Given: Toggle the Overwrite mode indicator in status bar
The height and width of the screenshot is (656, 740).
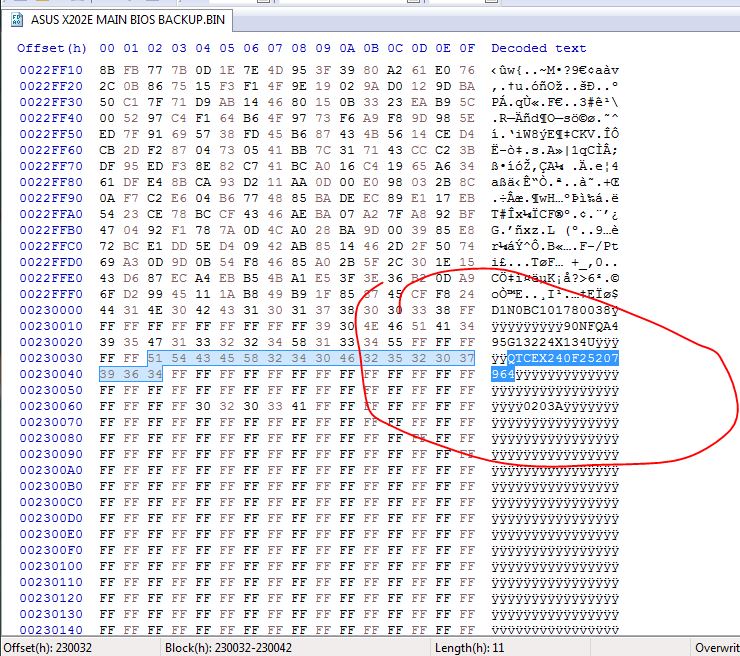Looking at the screenshot, I should (717, 648).
